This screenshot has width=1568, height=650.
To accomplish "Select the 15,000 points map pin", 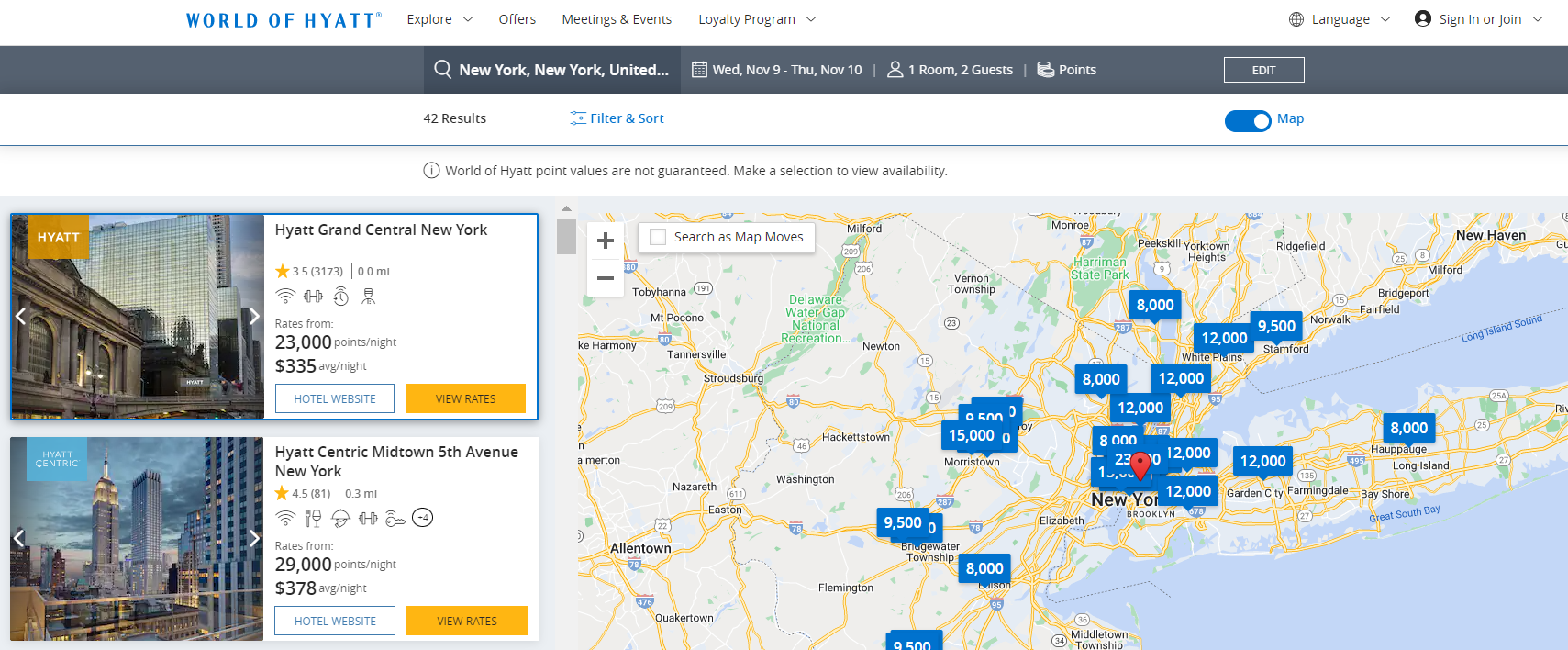I will (x=972, y=435).
